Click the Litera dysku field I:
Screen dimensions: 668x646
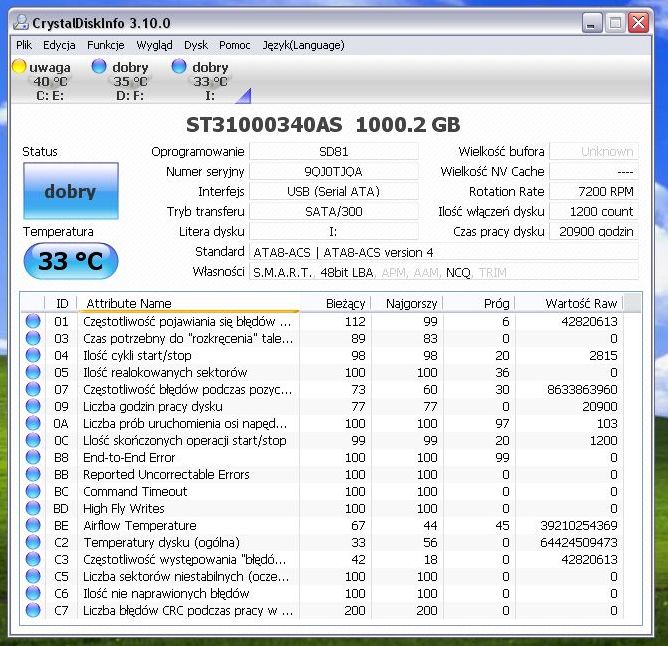[334, 232]
